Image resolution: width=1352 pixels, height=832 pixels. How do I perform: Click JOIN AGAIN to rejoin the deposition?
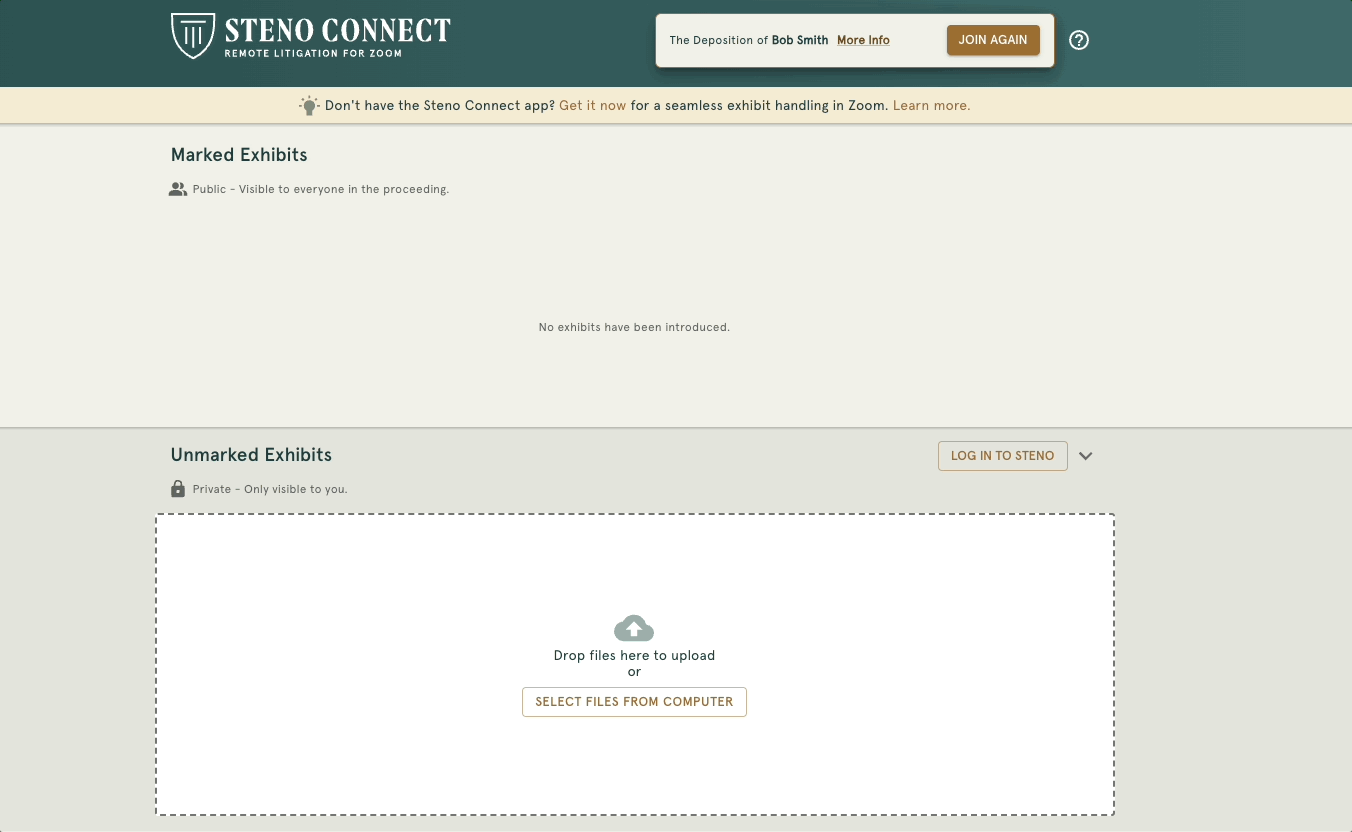[993, 40]
